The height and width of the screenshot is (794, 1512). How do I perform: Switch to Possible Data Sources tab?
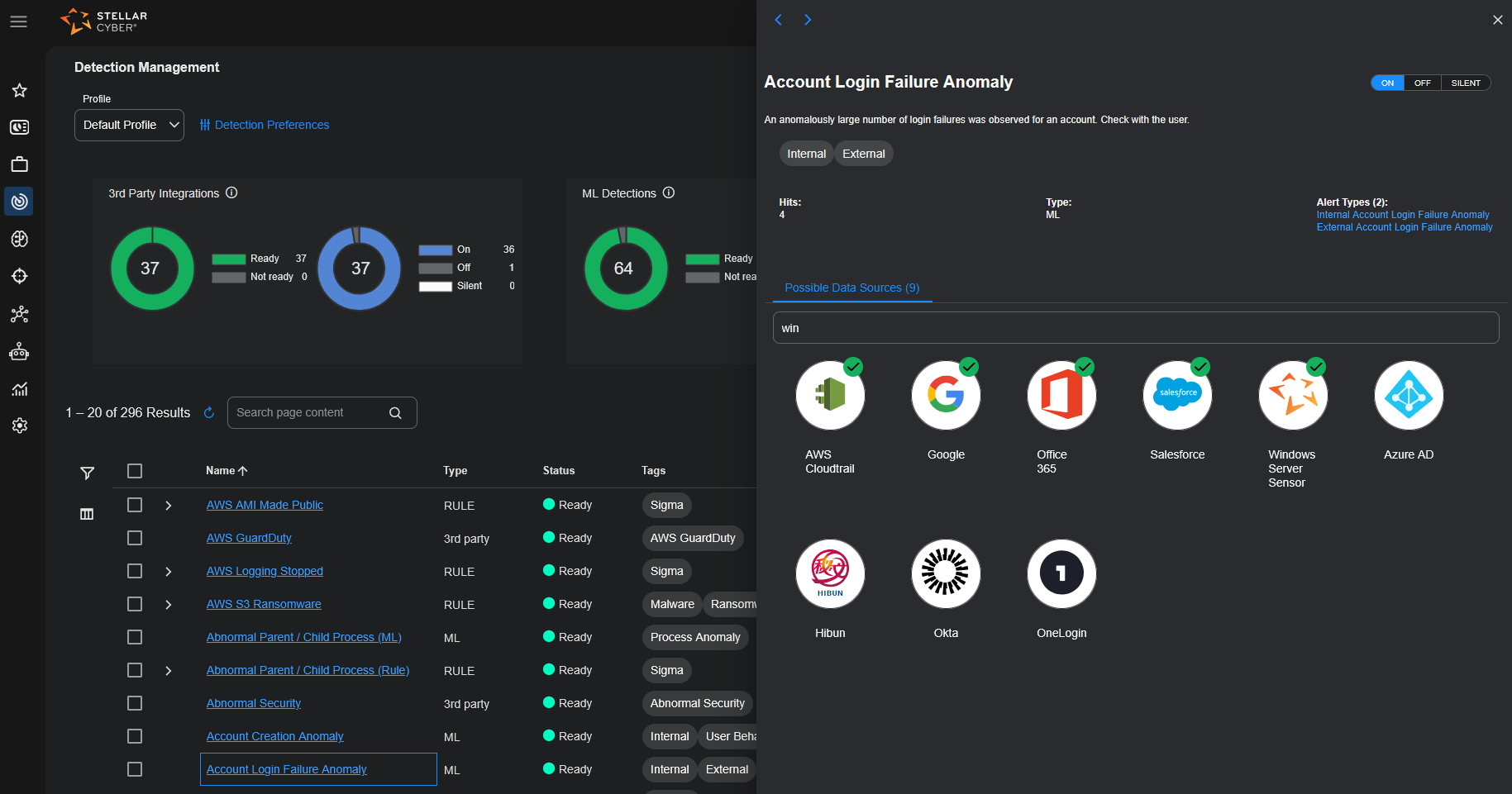851,288
